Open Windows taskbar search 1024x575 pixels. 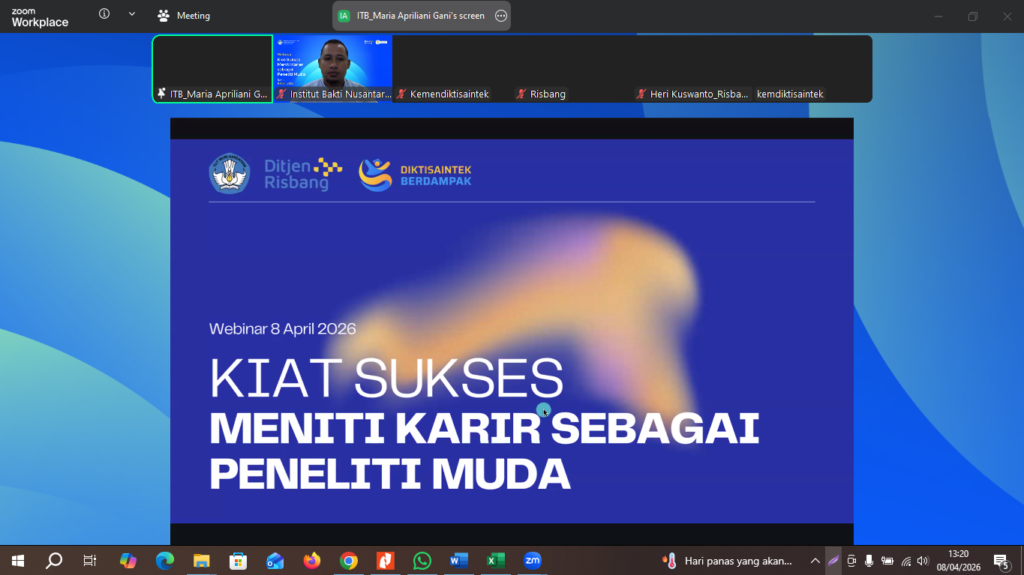(54, 560)
